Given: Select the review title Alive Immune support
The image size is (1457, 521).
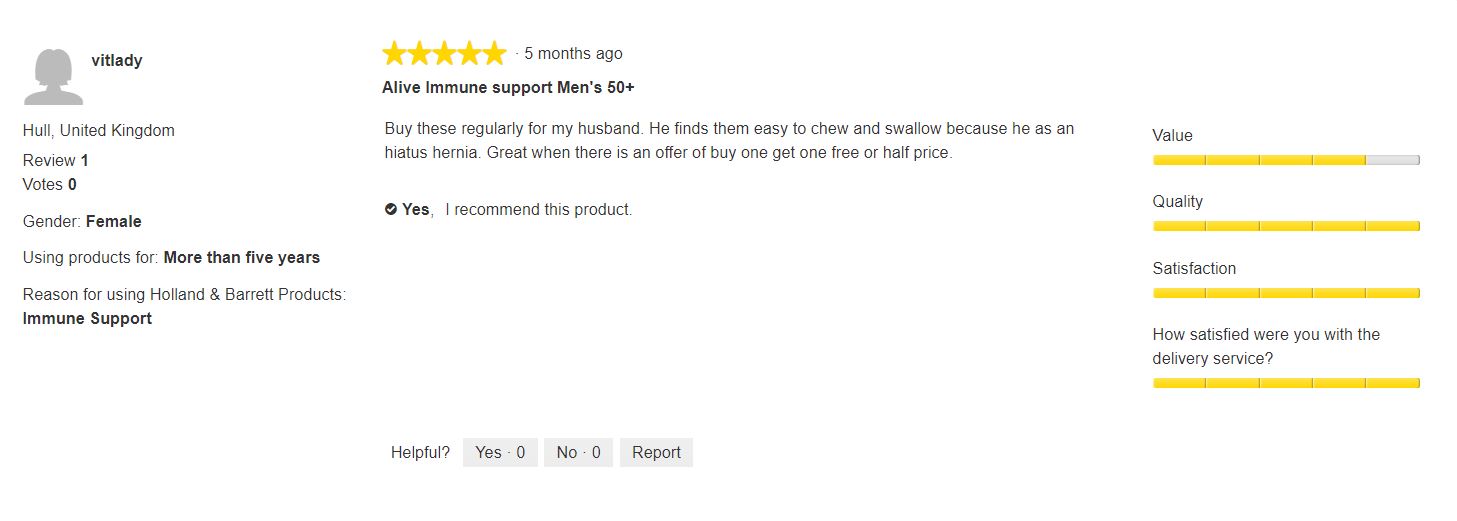Looking at the screenshot, I should click(x=508, y=87).
